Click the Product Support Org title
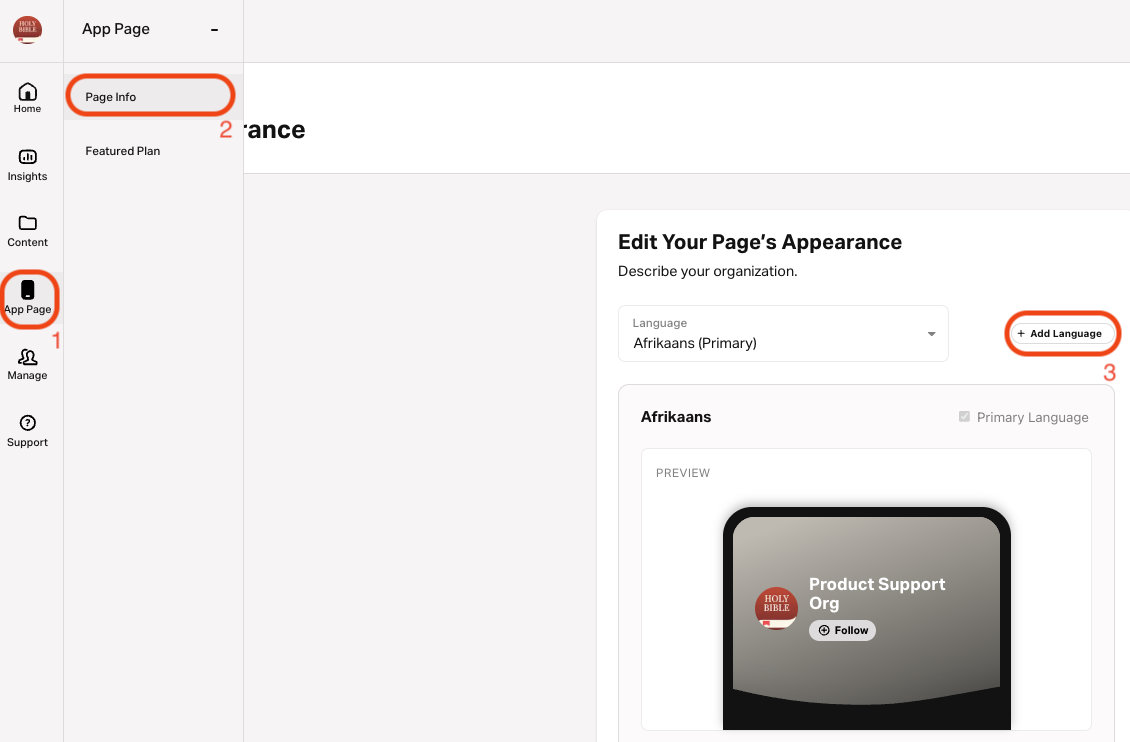Screen dimensions: 1130x742 876,594
